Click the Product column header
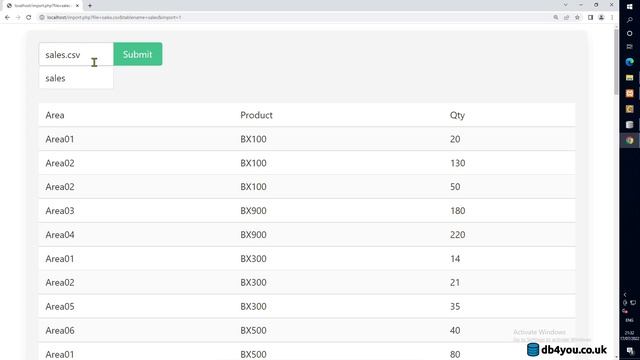The width and height of the screenshot is (640, 360). 256,115
